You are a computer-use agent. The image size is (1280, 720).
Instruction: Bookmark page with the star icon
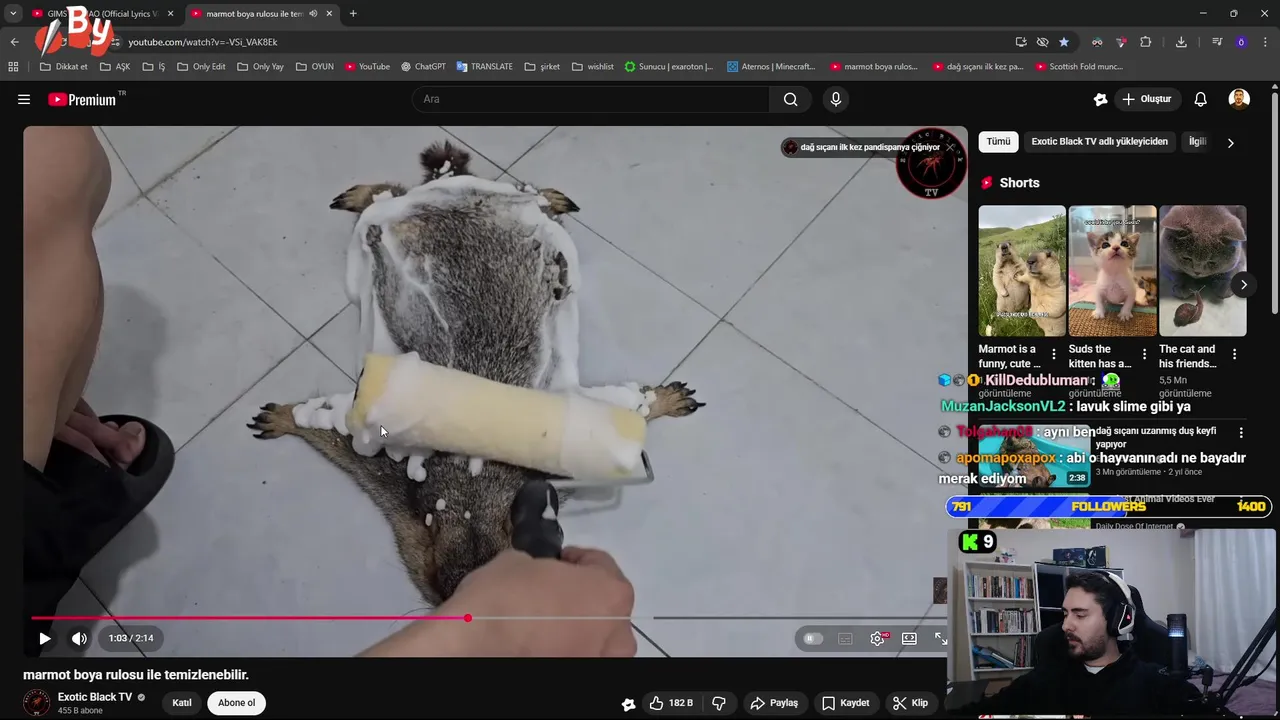(1064, 42)
